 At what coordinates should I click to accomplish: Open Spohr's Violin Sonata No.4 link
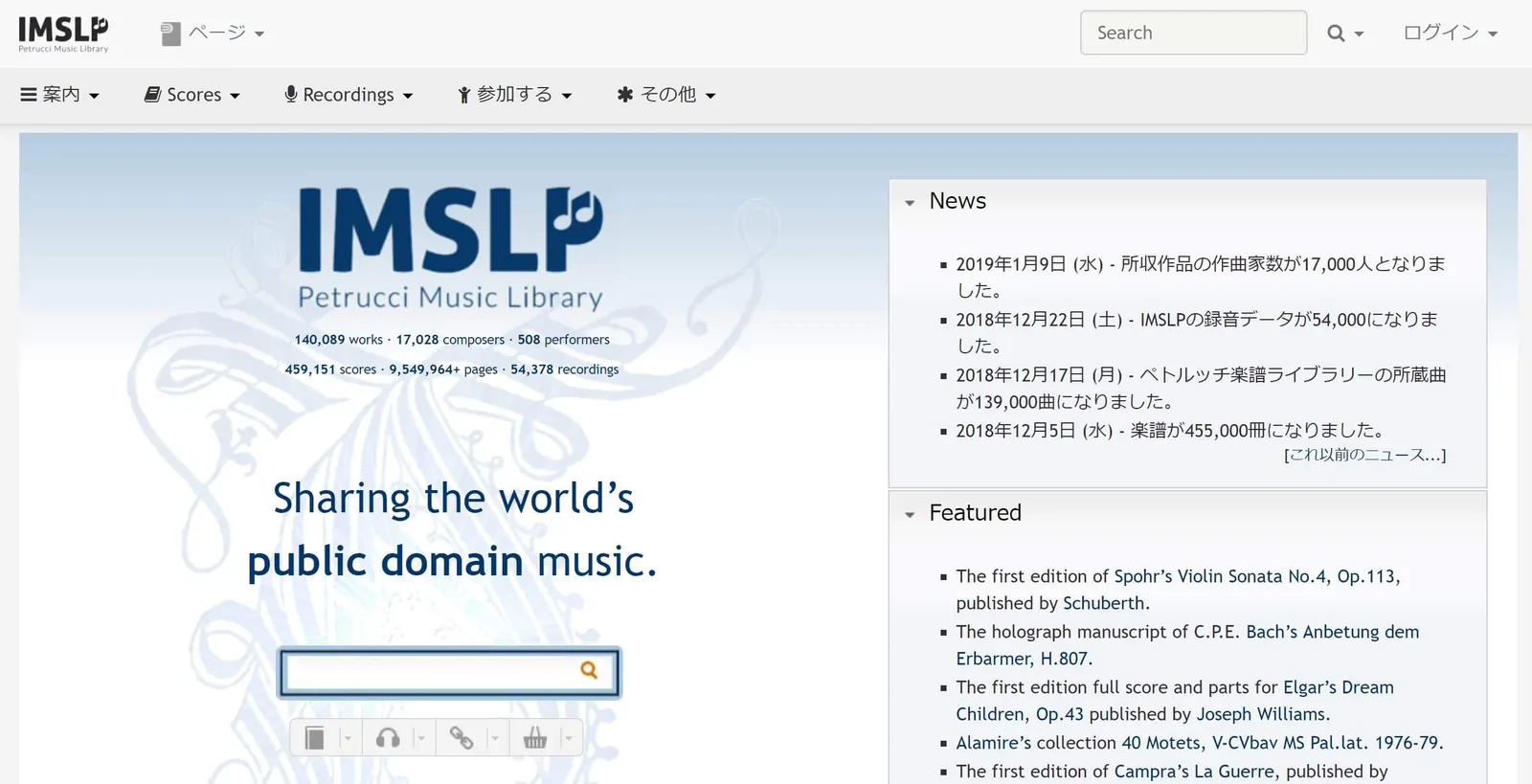[x=1256, y=576]
